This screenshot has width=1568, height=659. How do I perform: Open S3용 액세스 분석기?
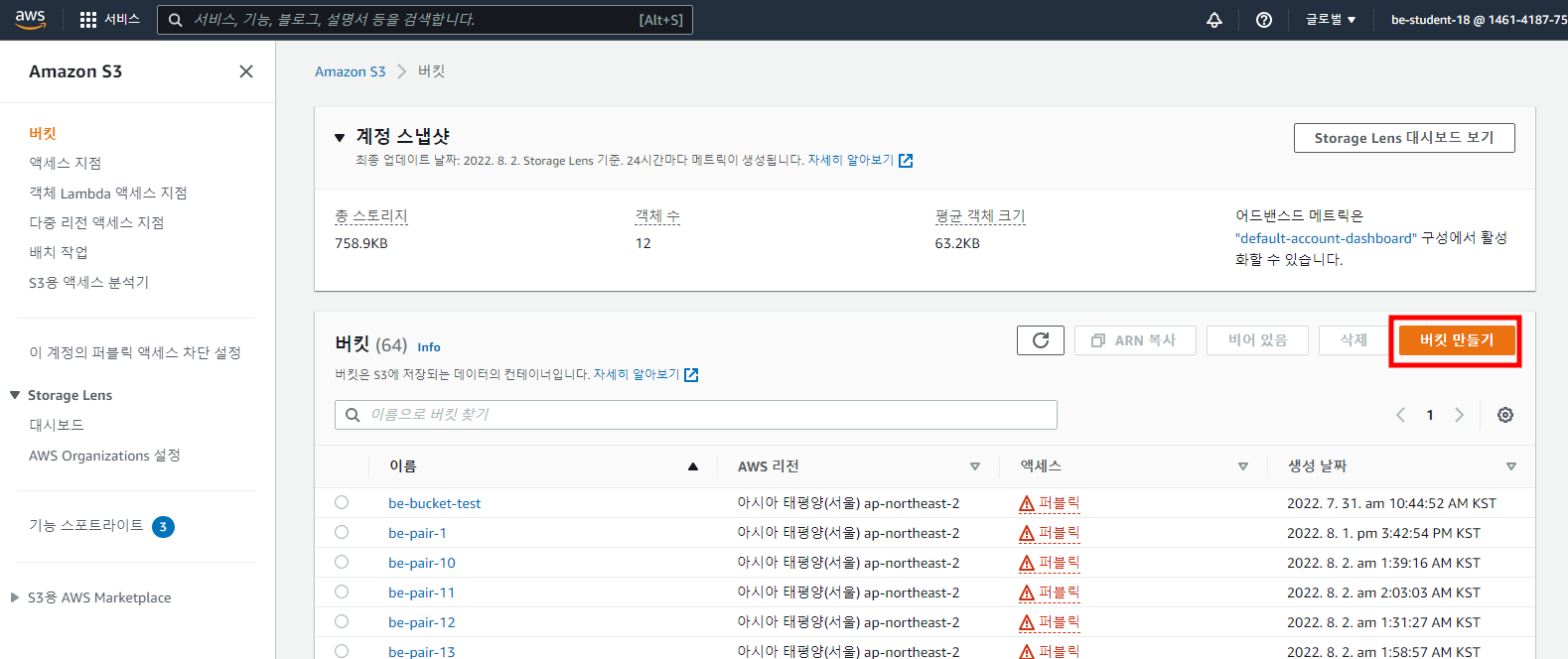pos(88,282)
